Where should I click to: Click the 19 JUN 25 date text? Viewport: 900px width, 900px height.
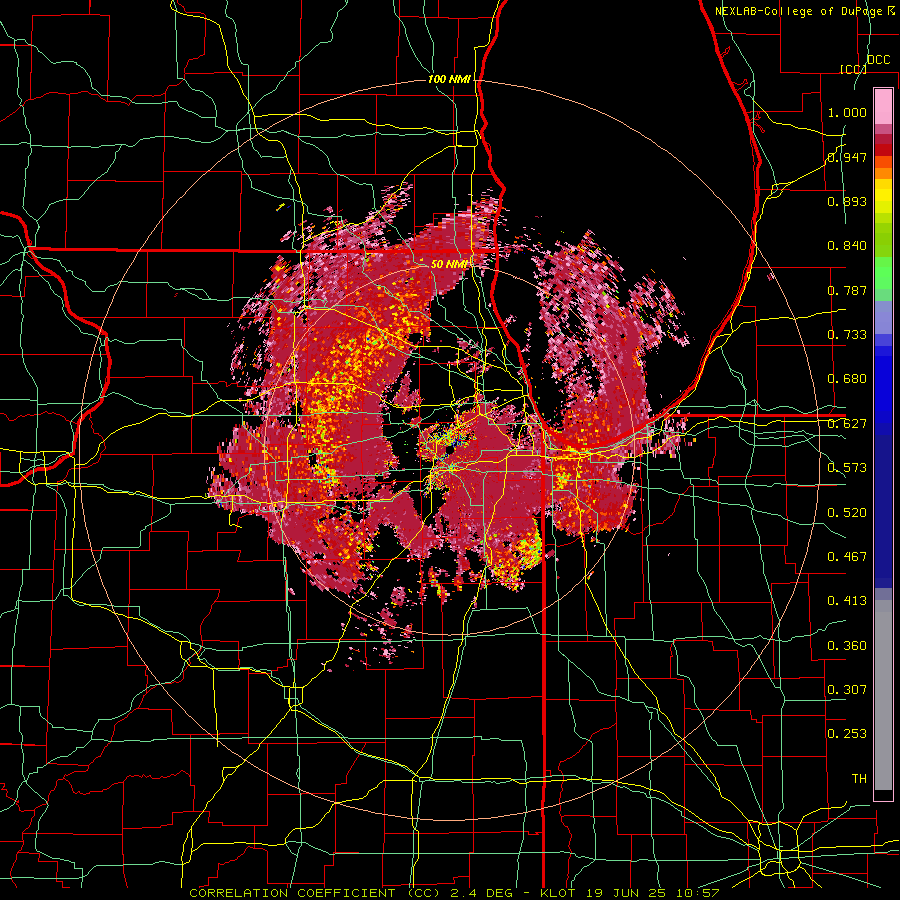[627, 893]
